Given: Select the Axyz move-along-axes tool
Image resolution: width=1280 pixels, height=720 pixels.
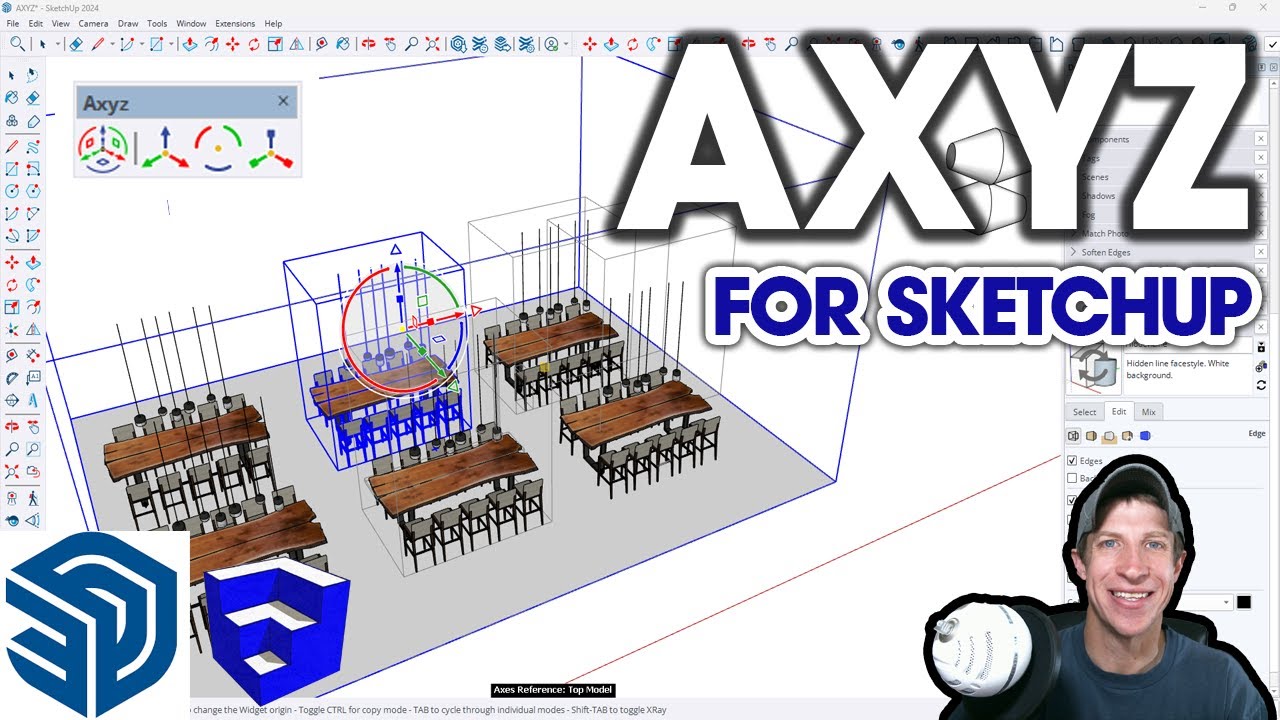Looking at the screenshot, I should click(x=165, y=148).
